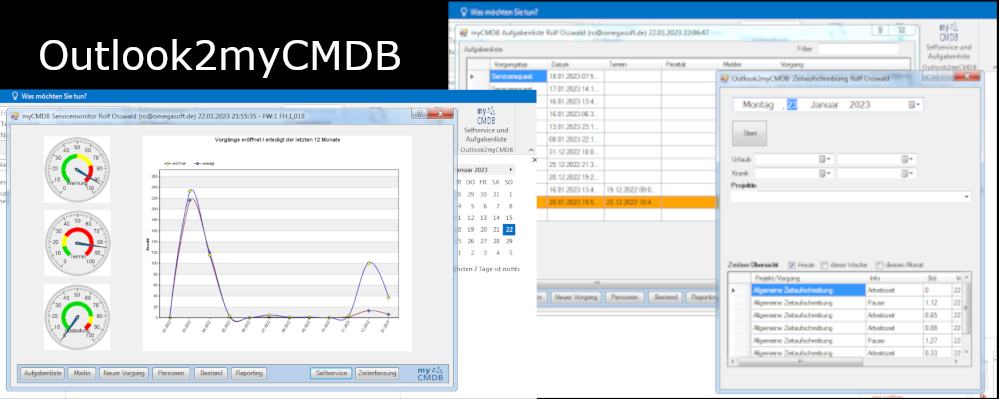The height and width of the screenshot is (400, 1000).
Task: Click the Selfservice button in Servicemonitor
Action: [x=331, y=373]
